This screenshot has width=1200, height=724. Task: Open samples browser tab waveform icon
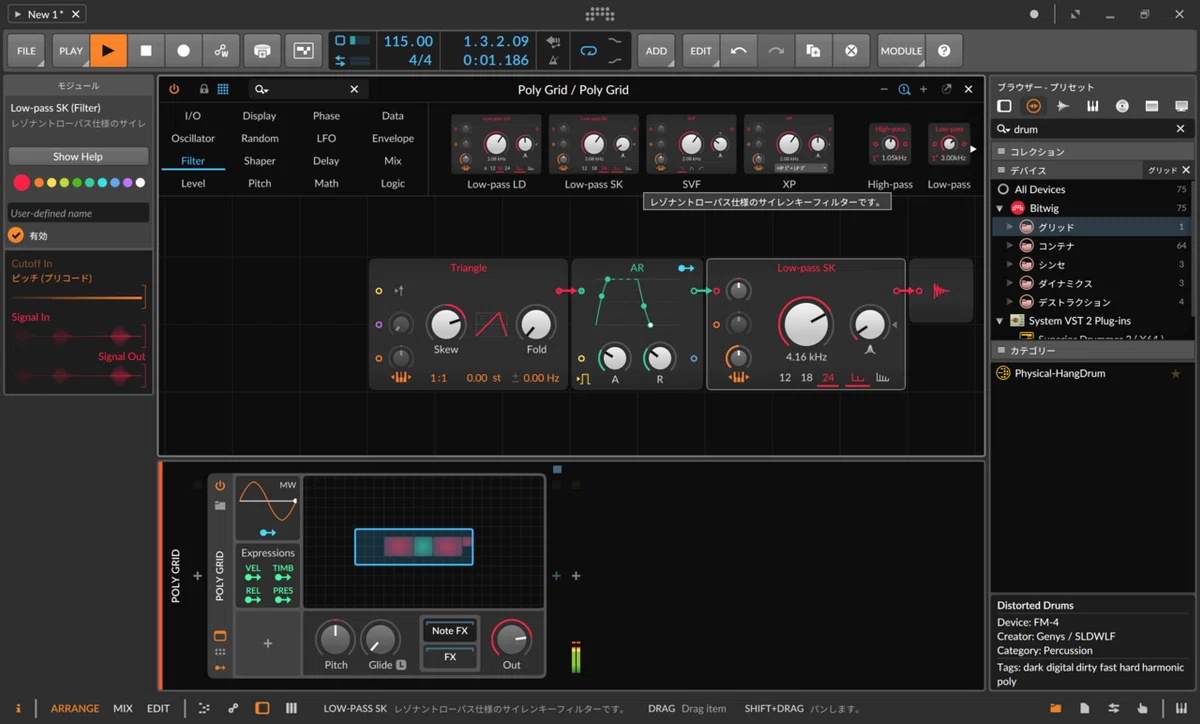coord(1063,106)
